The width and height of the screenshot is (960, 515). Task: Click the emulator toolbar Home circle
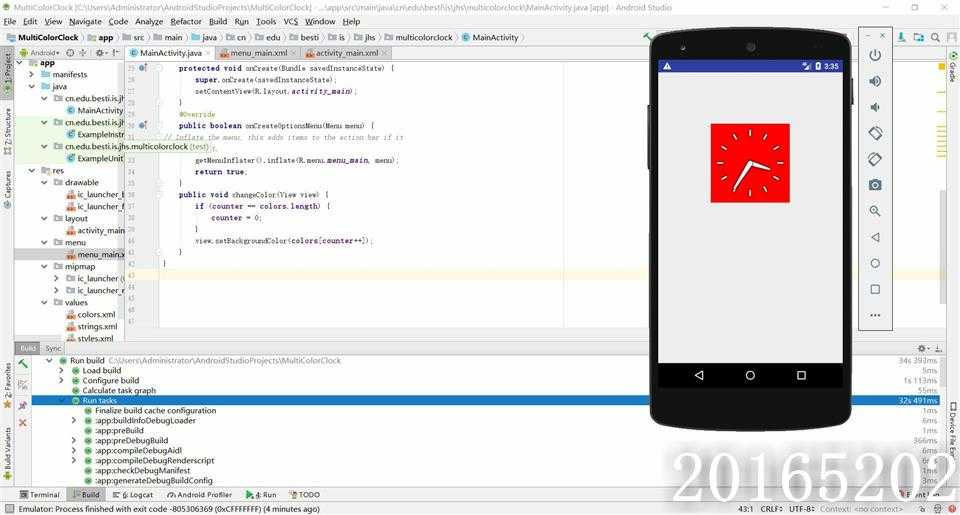pos(875,263)
